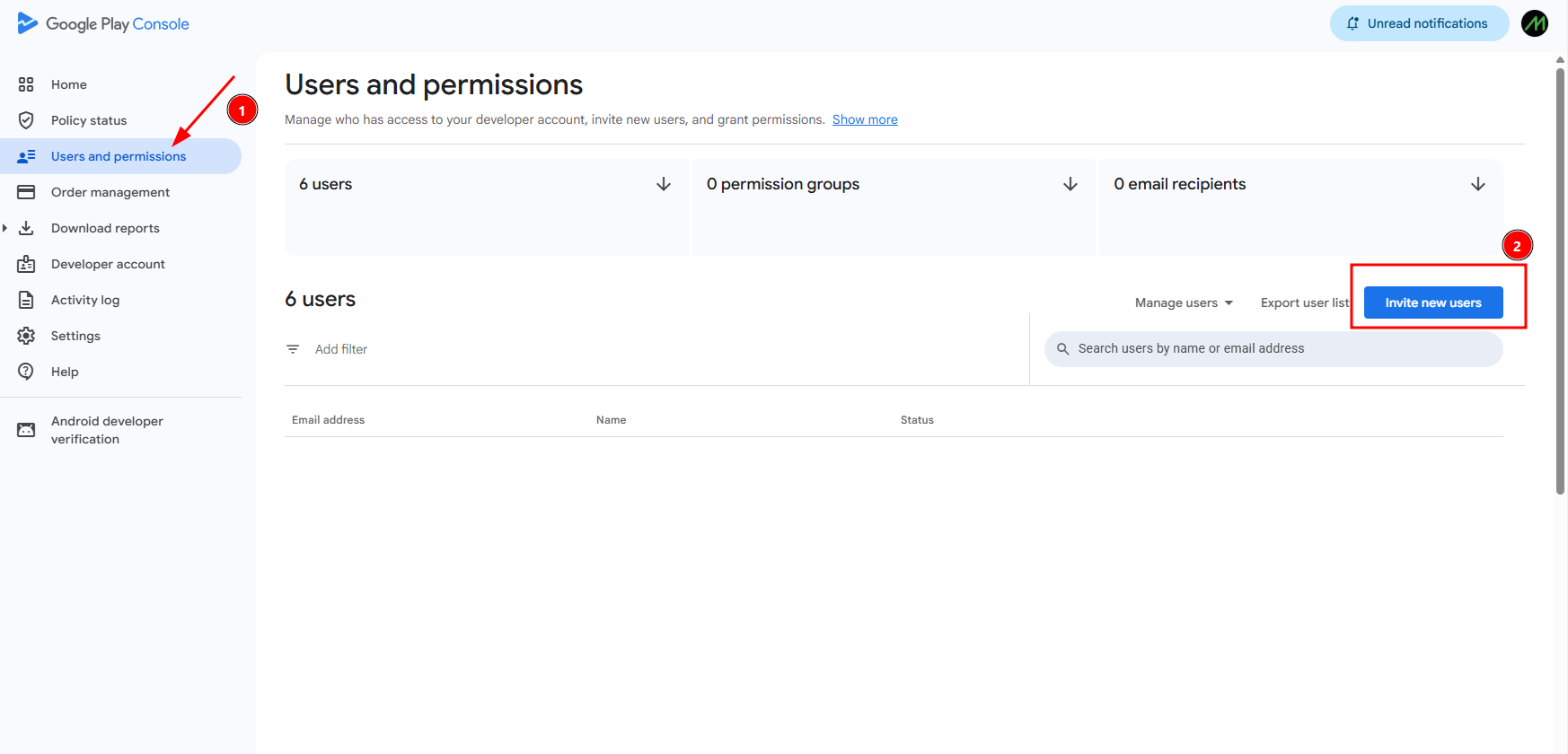The width and height of the screenshot is (1568, 754).
Task: Click the page vertical scrollbar
Action: (x=1561, y=280)
